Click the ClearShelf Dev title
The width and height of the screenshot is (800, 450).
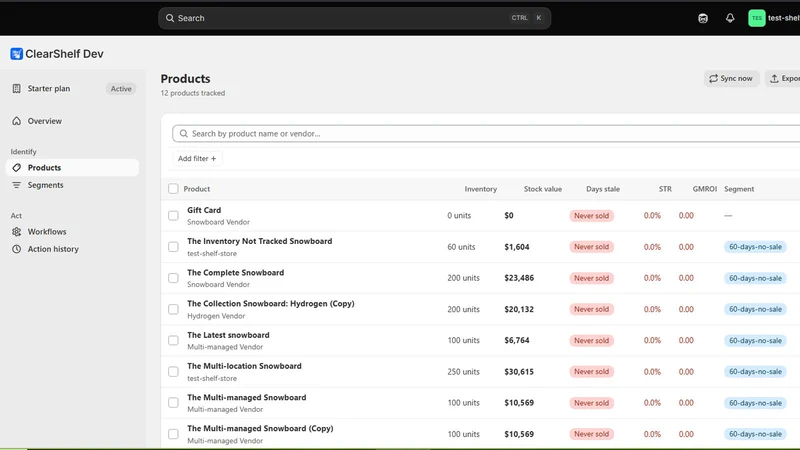pos(64,54)
